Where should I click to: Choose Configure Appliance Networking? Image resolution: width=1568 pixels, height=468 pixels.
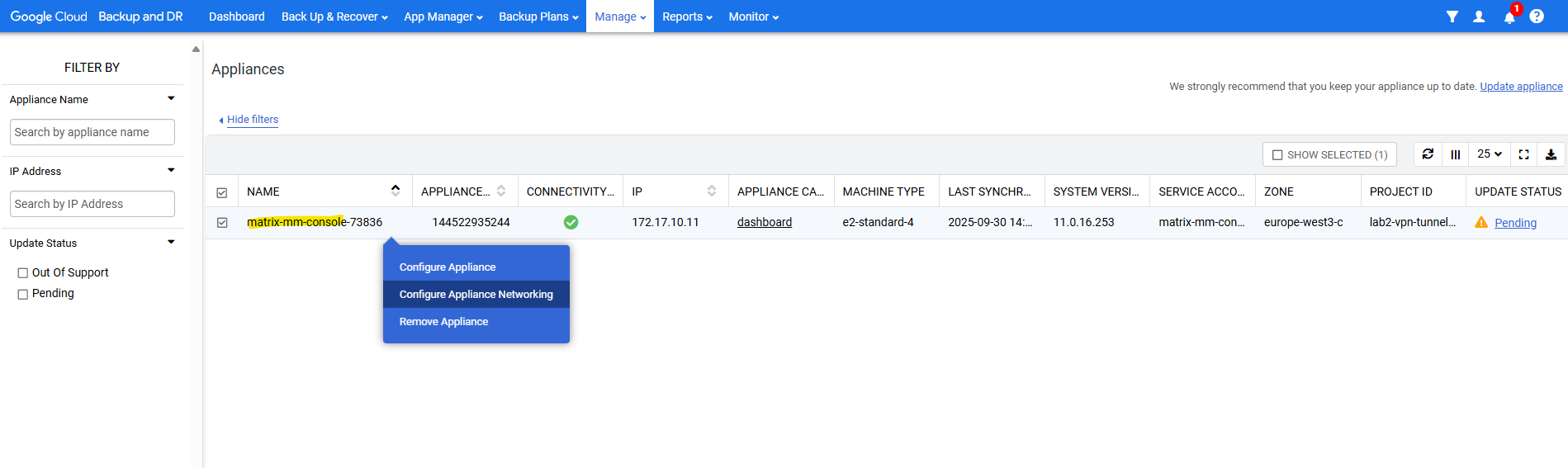pos(476,295)
